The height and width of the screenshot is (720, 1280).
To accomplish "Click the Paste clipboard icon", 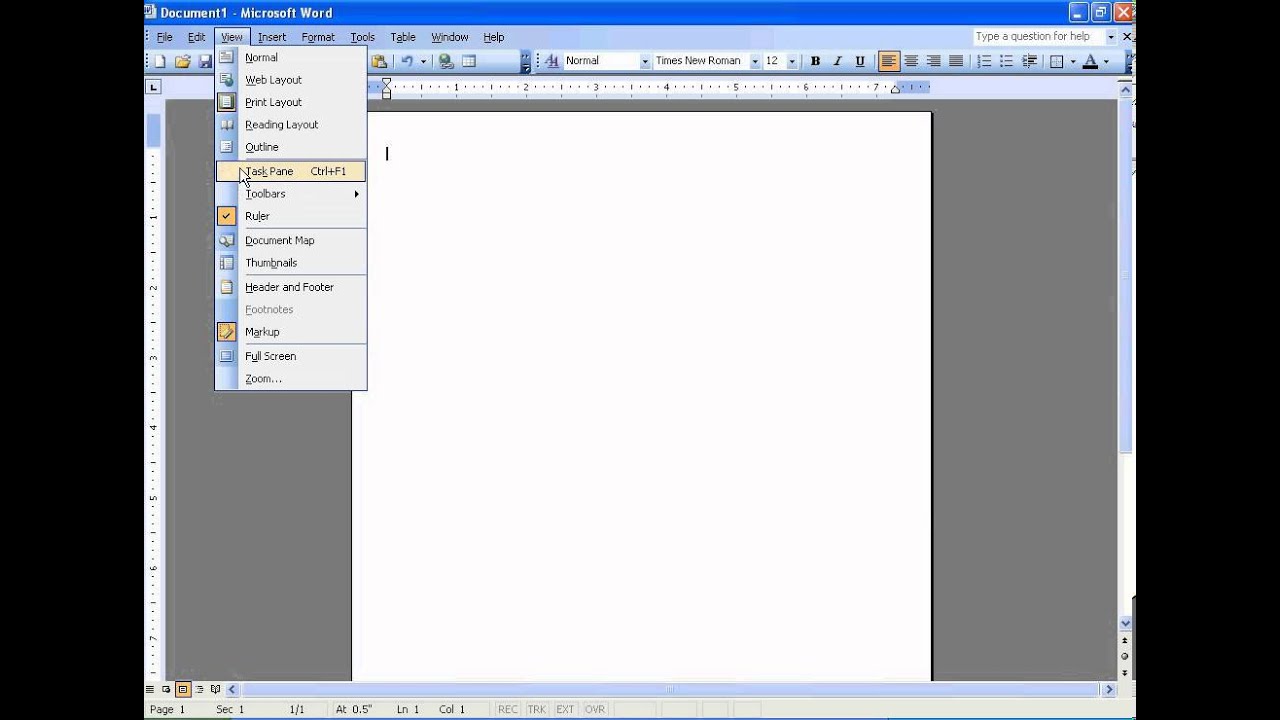I will pos(380,61).
